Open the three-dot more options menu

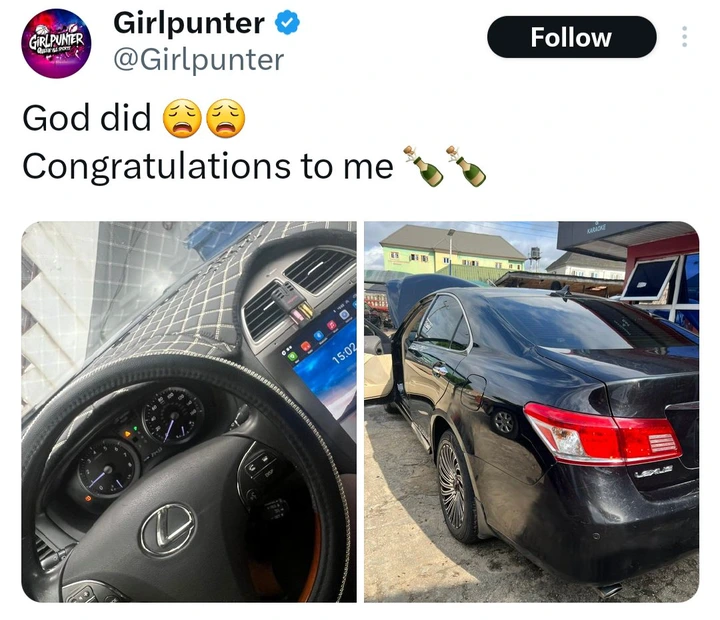click(x=684, y=37)
